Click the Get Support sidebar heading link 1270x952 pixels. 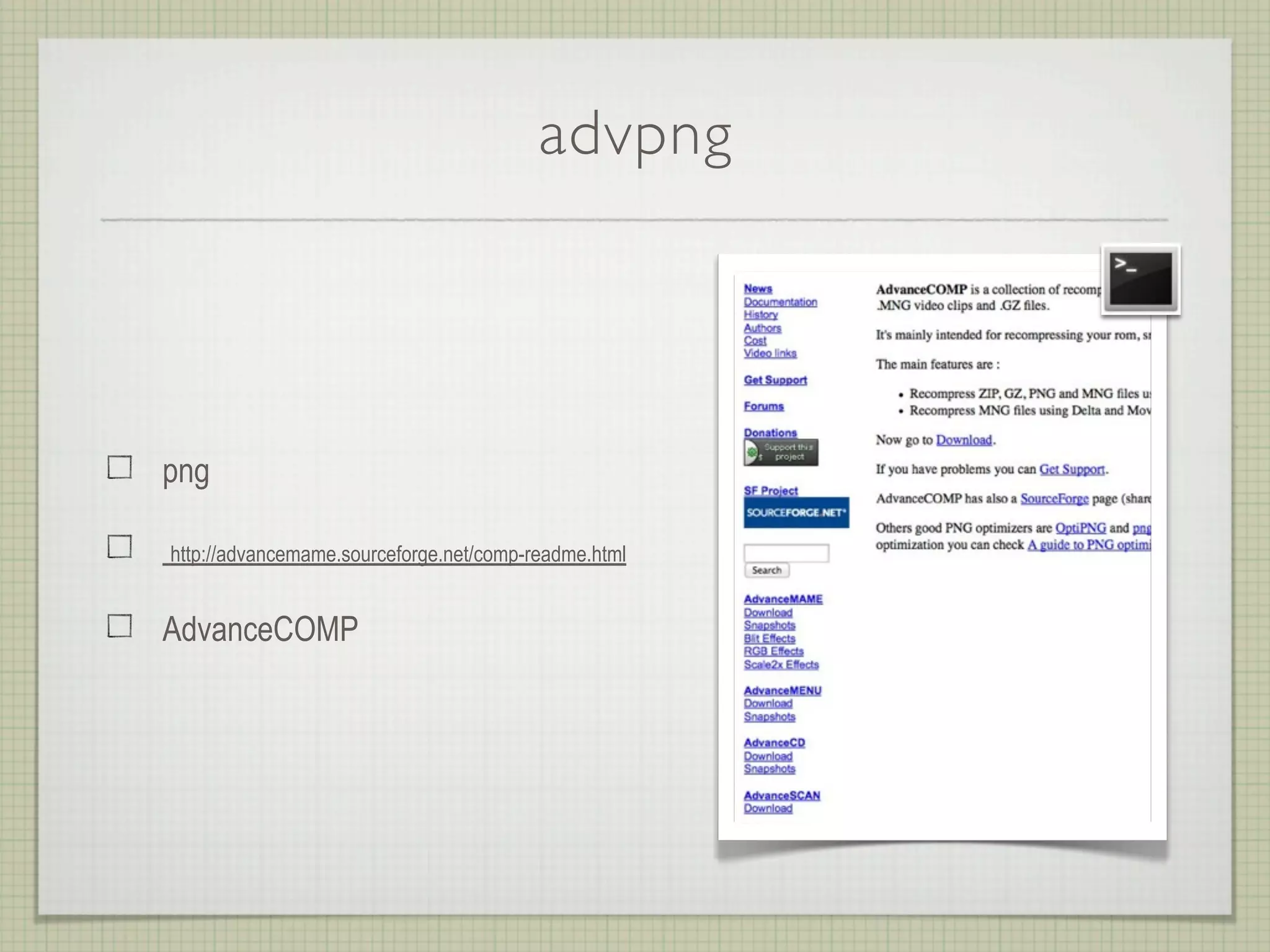(775, 380)
